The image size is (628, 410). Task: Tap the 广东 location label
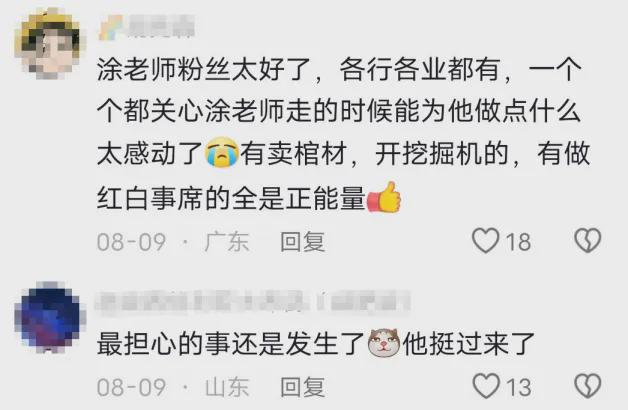(227, 242)
